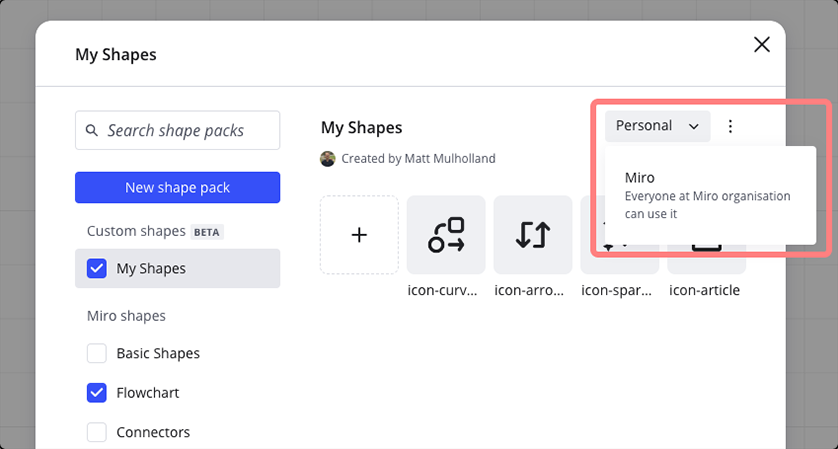Click the icon-article shape label
This screenshot has width=838, height=449.
[x=705, y=291]
